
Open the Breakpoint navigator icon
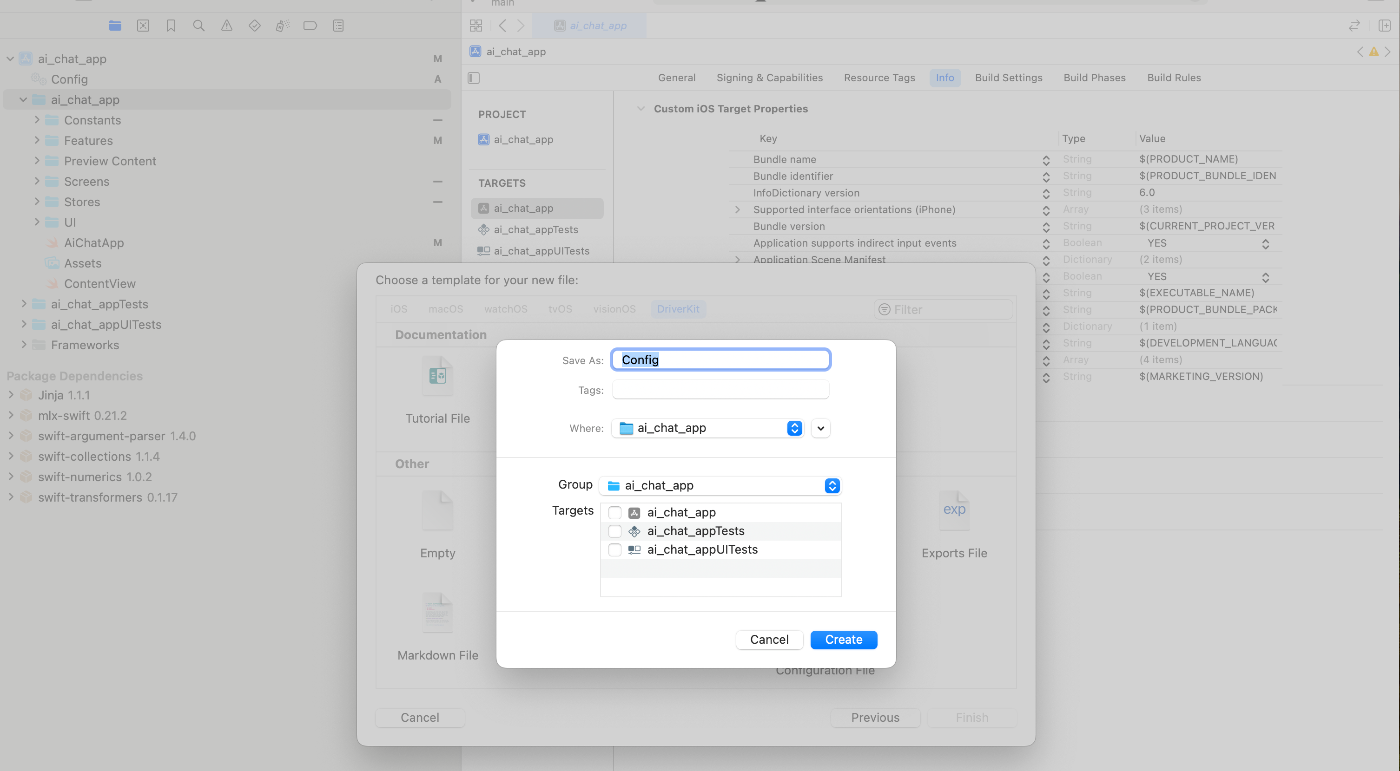[310, 26]
